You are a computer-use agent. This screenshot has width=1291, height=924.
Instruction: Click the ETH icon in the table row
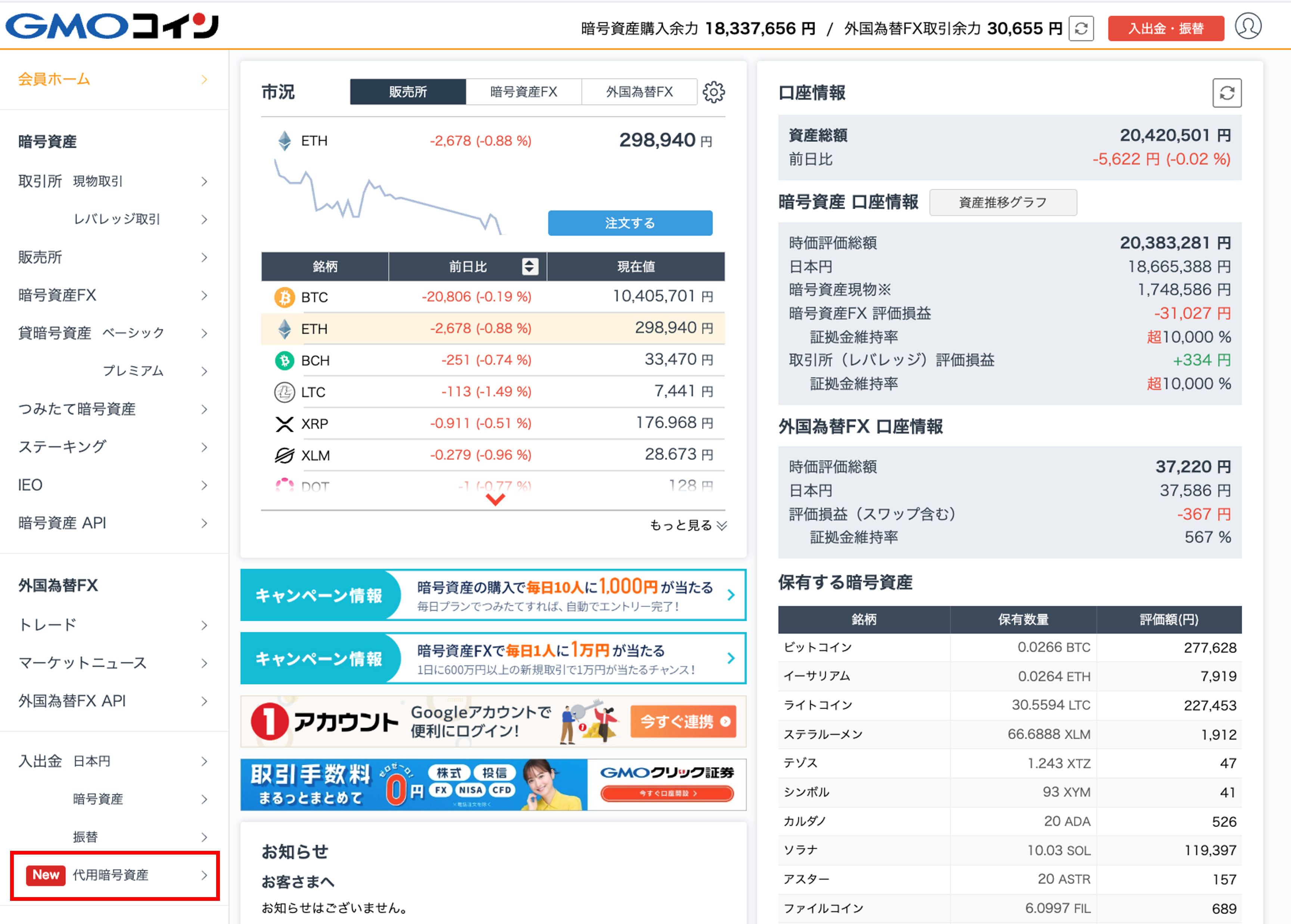(x=284, y=329)
